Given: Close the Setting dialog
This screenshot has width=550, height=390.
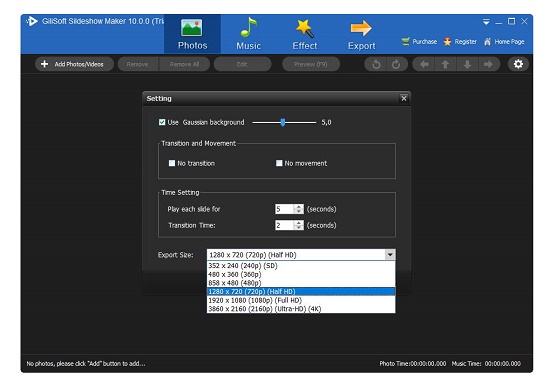Looking at the screenshot, I should [x=404, y=99].
